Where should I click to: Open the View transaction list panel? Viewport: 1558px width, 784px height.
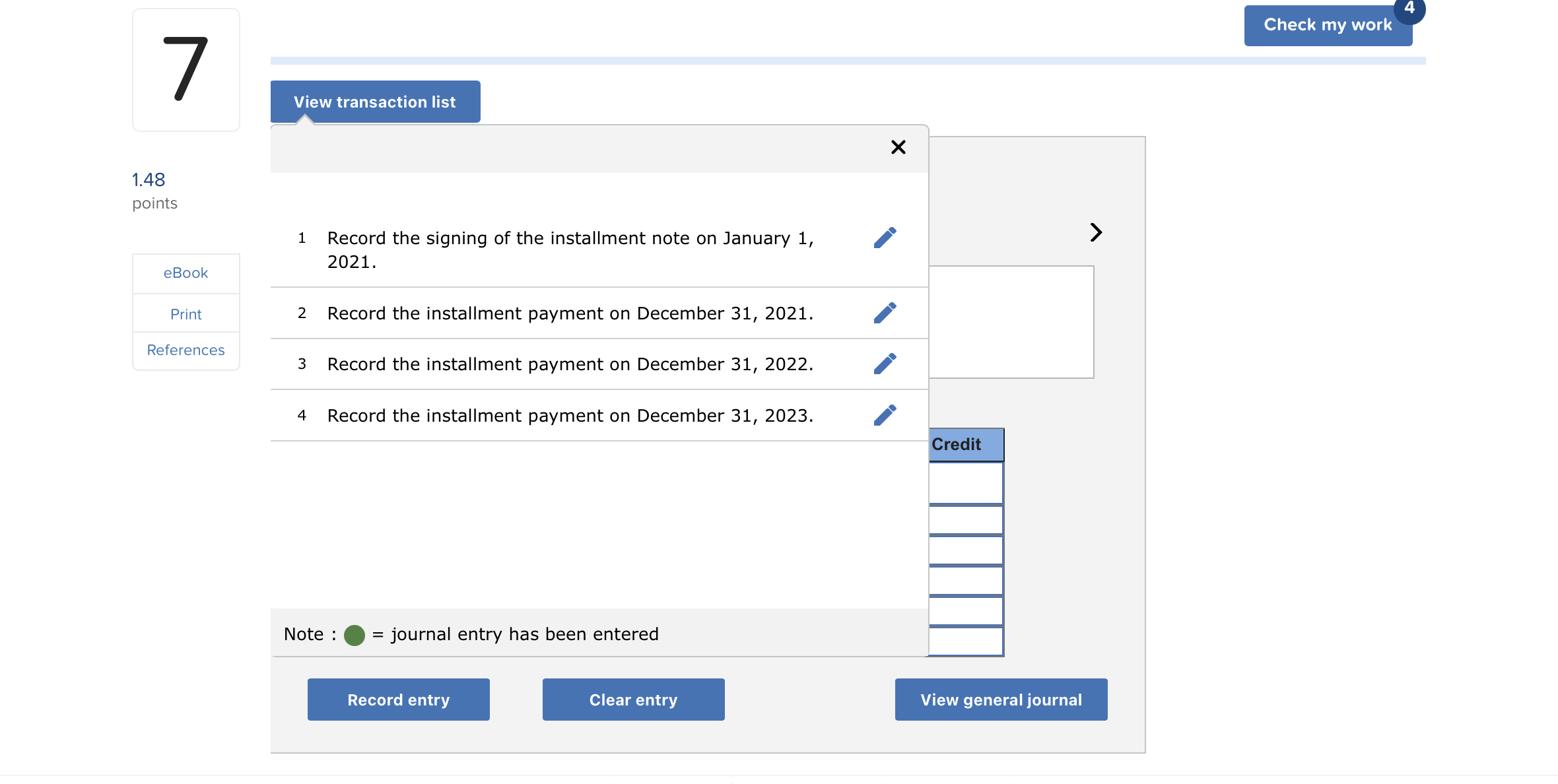(374, 102)
